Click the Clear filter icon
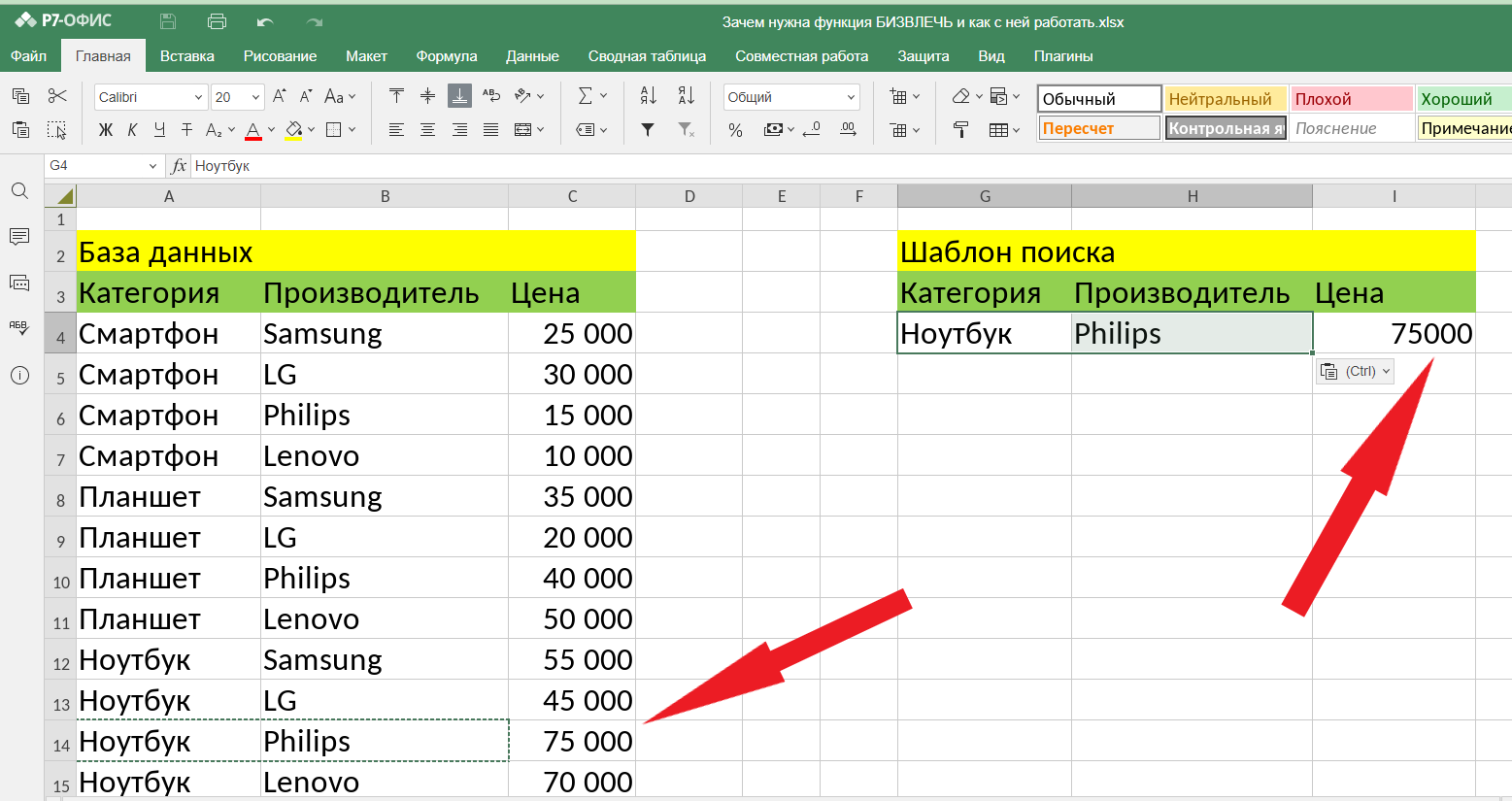This screenshot has height=801, width=1512. tap(686, 129)
